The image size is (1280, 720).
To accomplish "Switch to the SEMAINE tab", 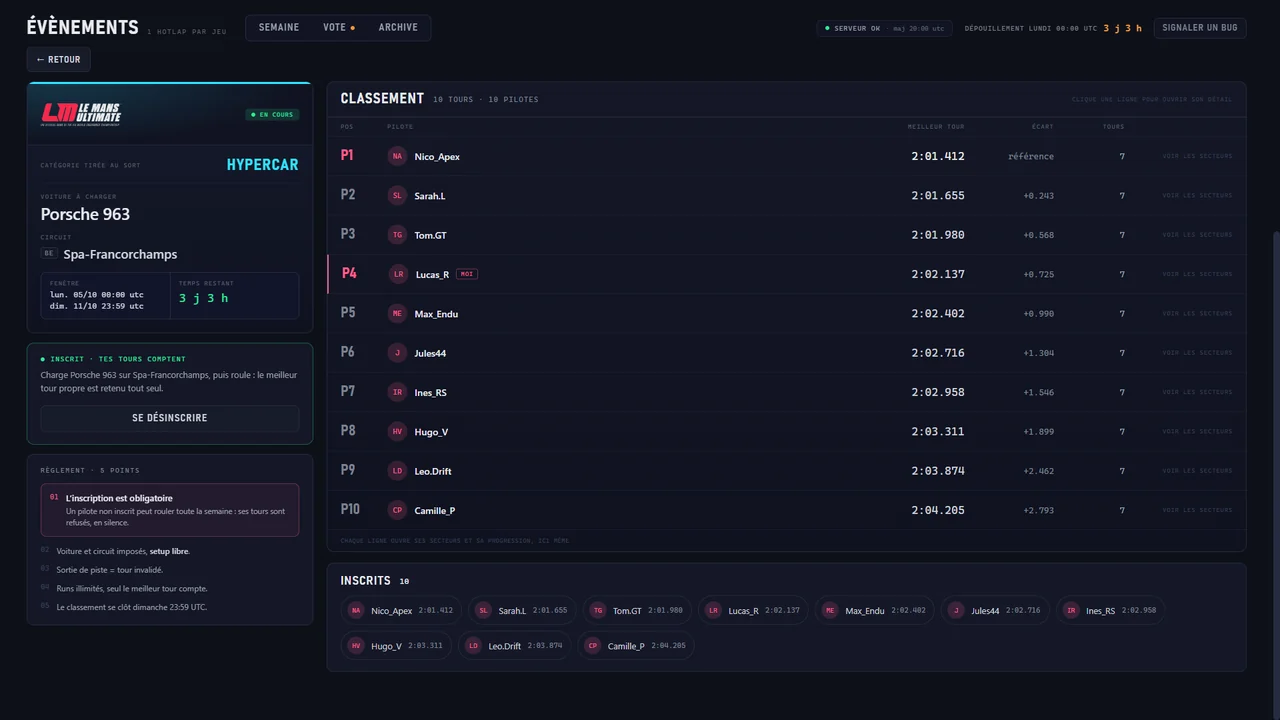I will point(279,28).
